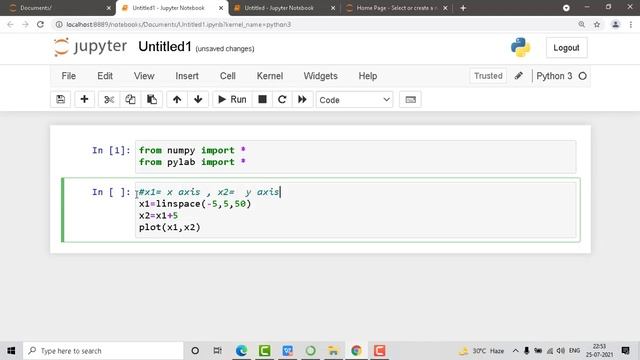The image size is (640, 360).
Task: Open the notification center icon
Action: pos(625,351)
